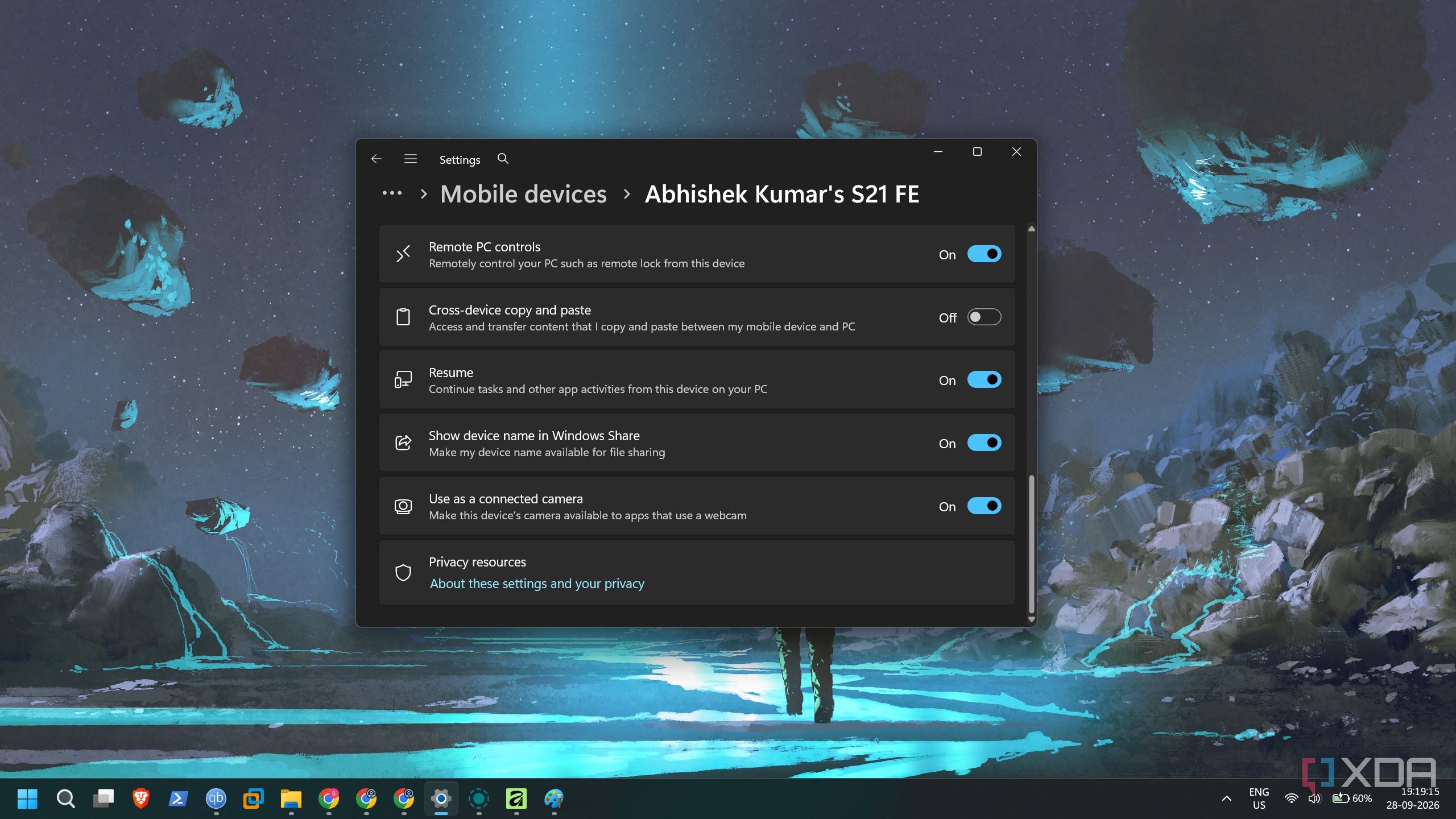The height and width of the screenshot is (819, 1456).
Task: Click the "Off" label for cross-device copy
Action: [x=948, y=318]
